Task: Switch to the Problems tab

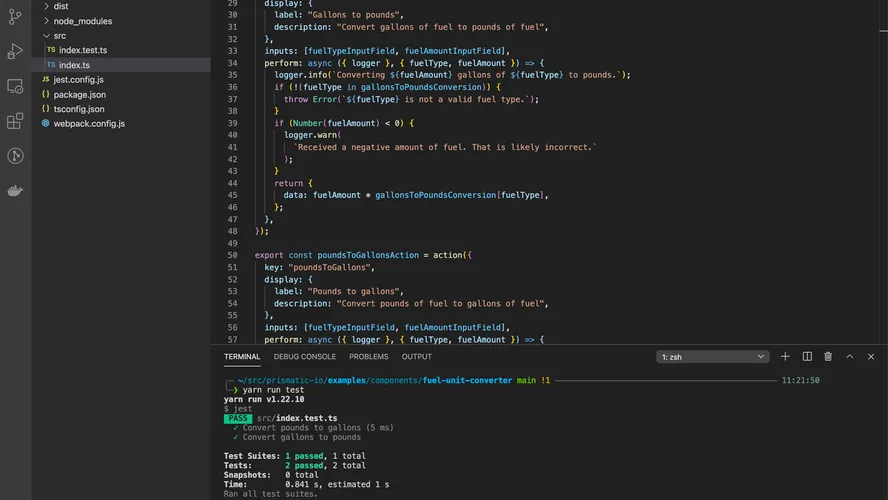Action: pos(369,357)
